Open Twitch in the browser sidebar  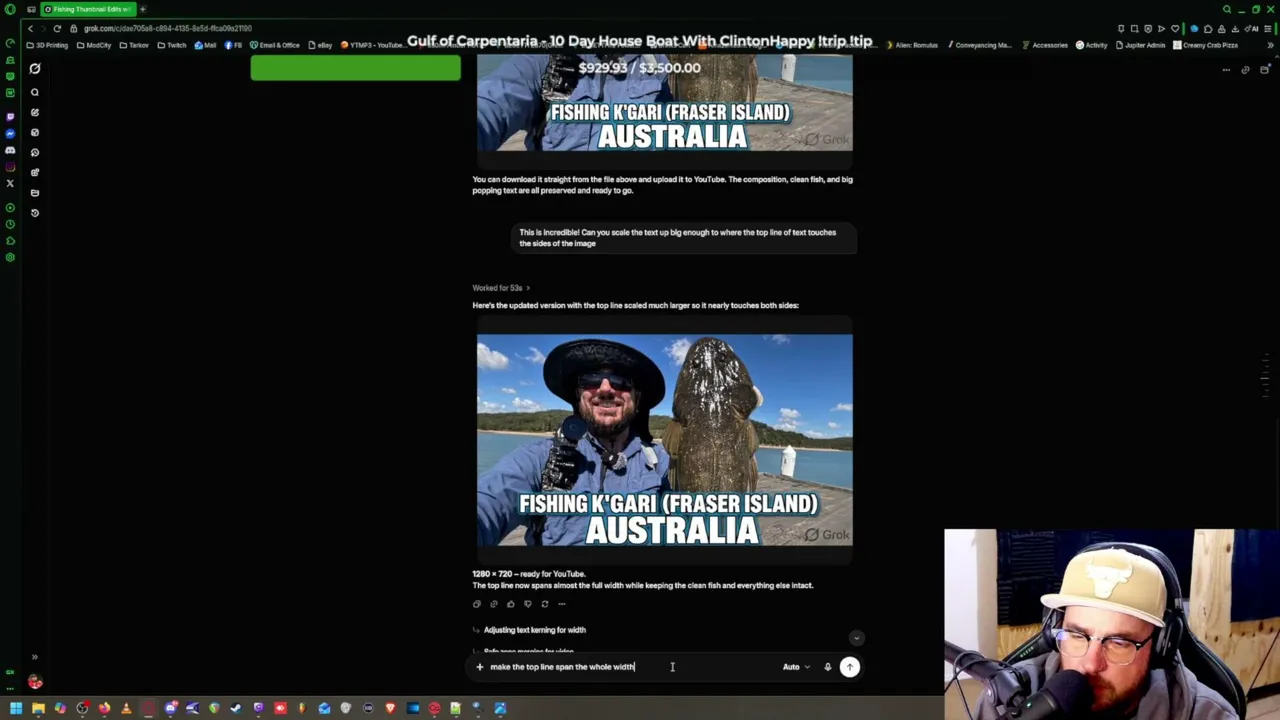[10, 117]
